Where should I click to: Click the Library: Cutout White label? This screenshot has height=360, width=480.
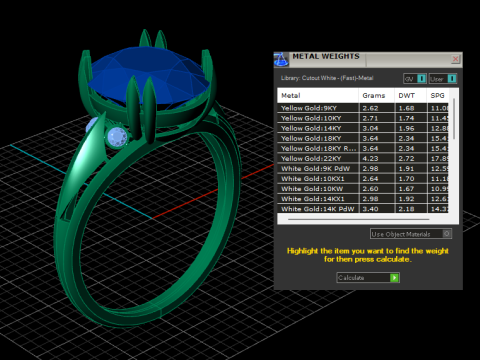[327, 78]
